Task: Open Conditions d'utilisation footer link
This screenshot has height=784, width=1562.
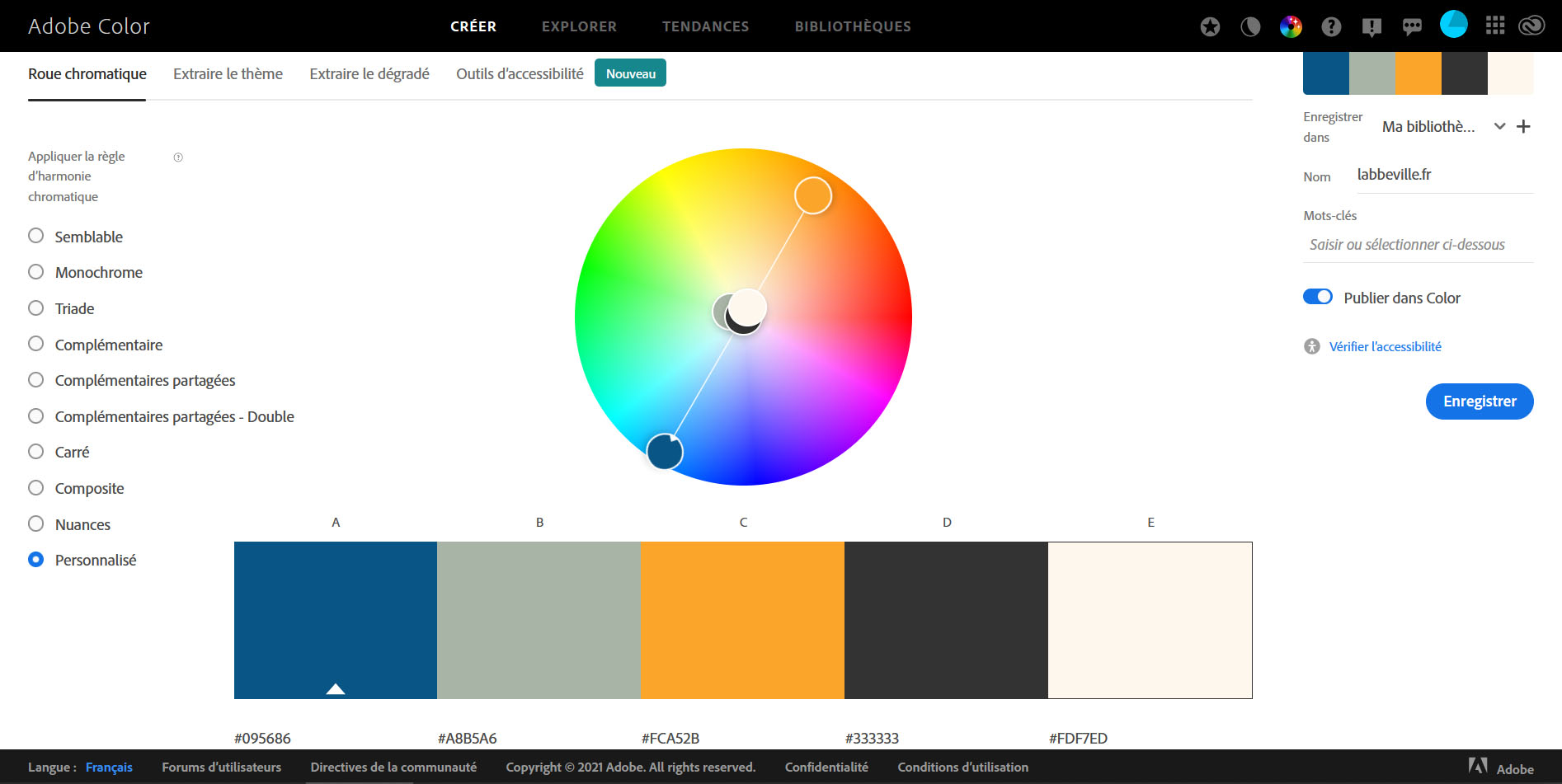Action: [x=962, y=767]
